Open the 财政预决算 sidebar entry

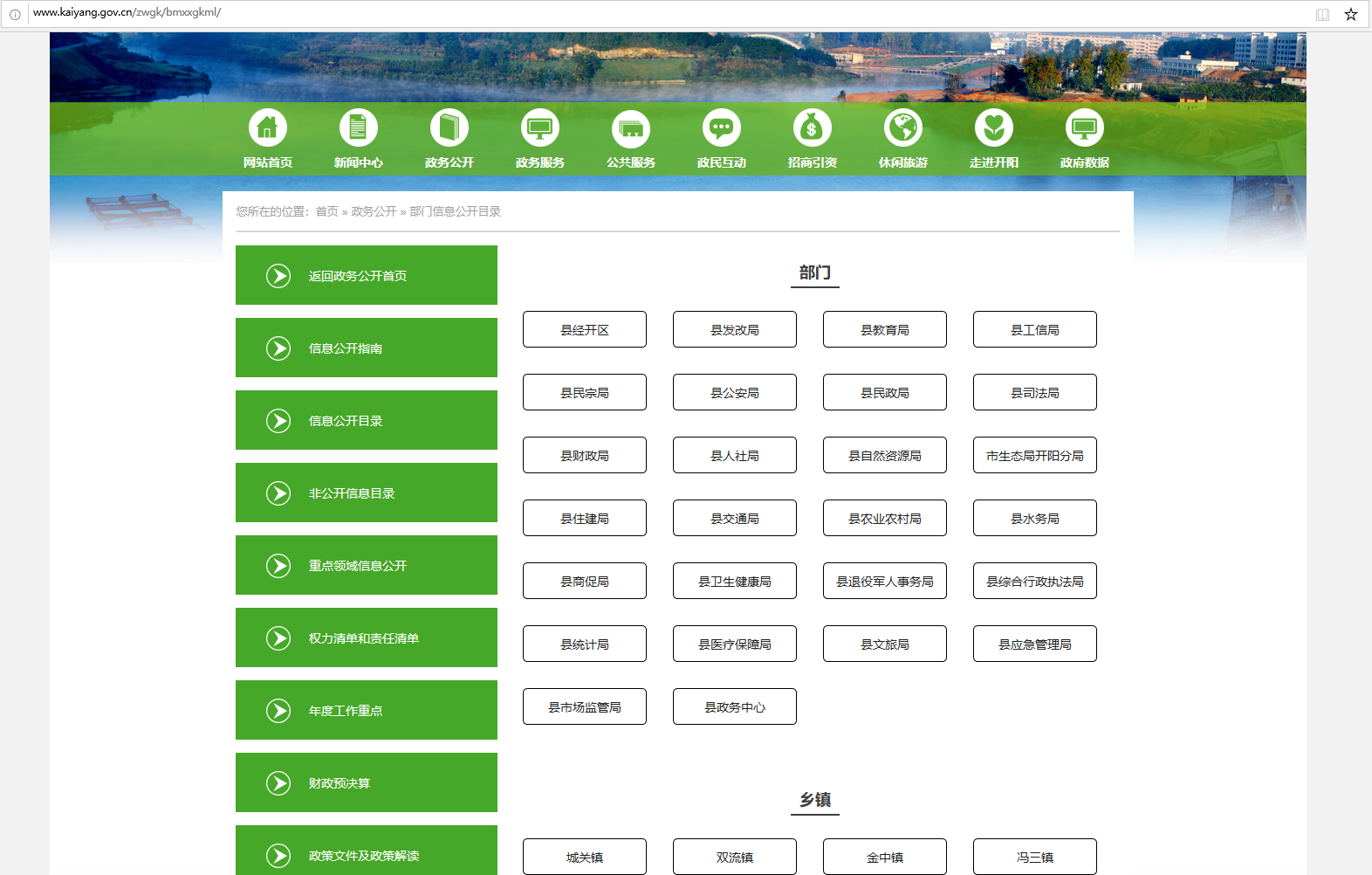point(367,783)
